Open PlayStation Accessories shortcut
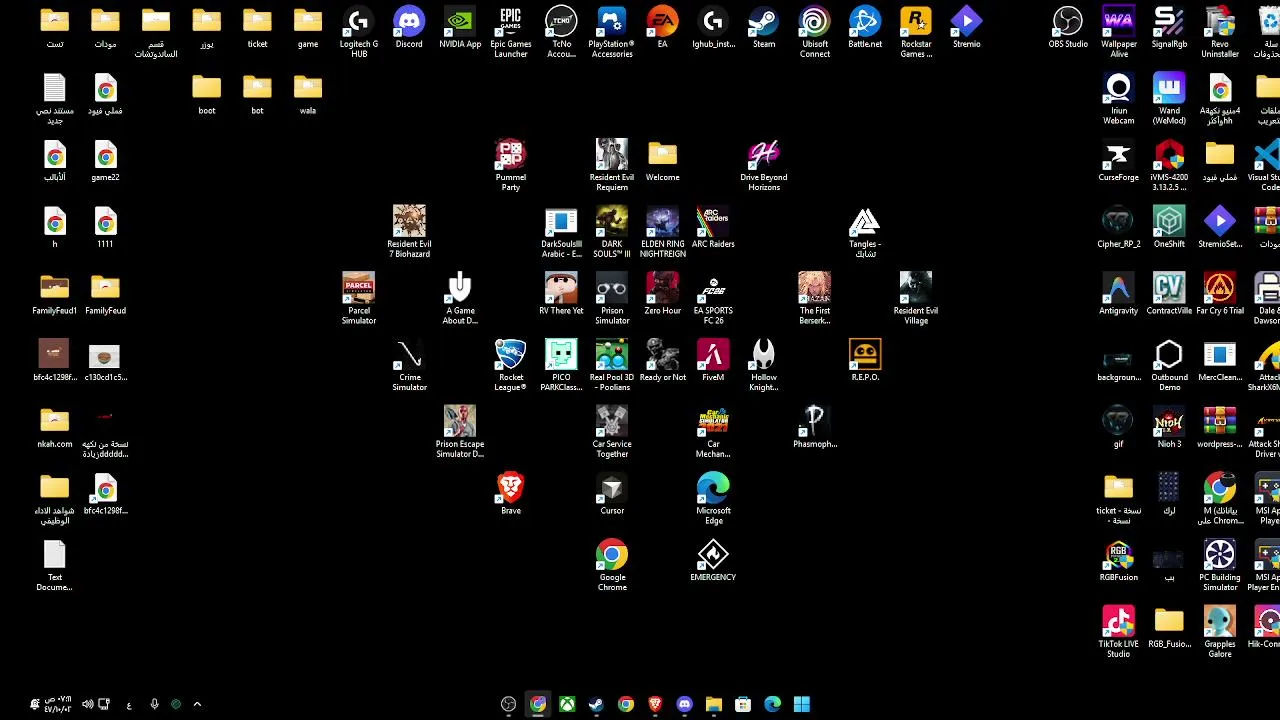The width and height of the screenshot is (1280, 720). pos(612,32)
